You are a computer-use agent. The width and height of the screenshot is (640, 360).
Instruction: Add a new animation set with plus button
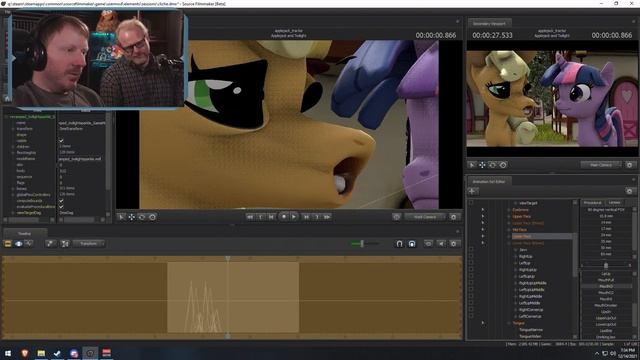[x=473, y=191]
